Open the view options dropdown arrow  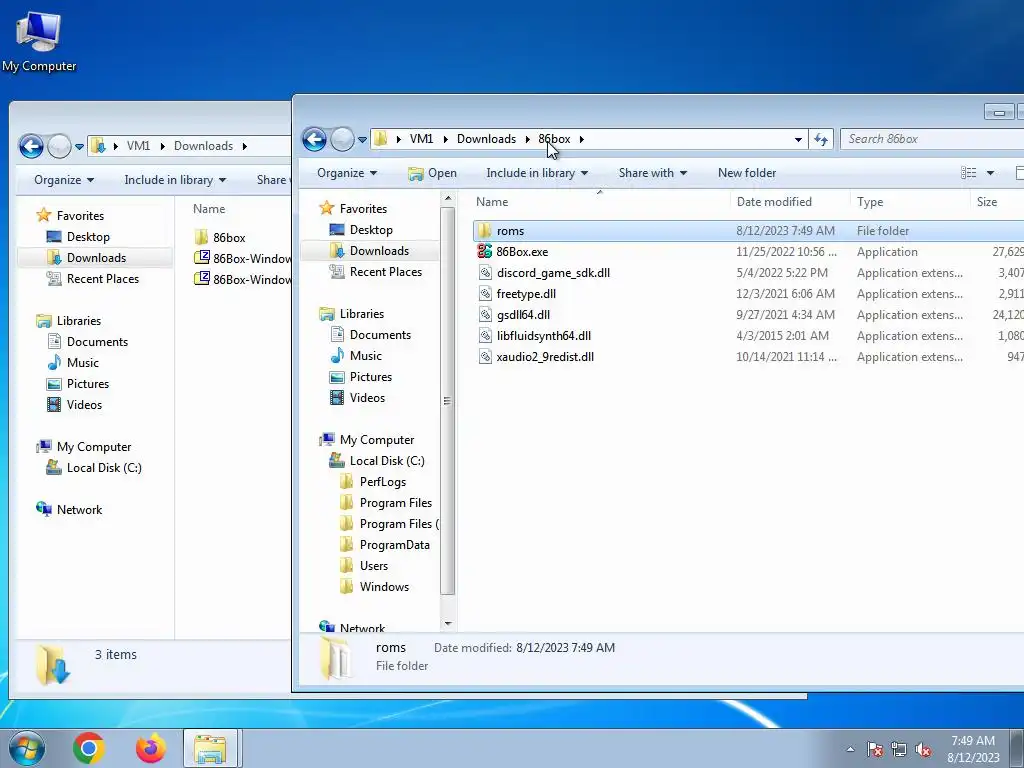click(990, 173)
